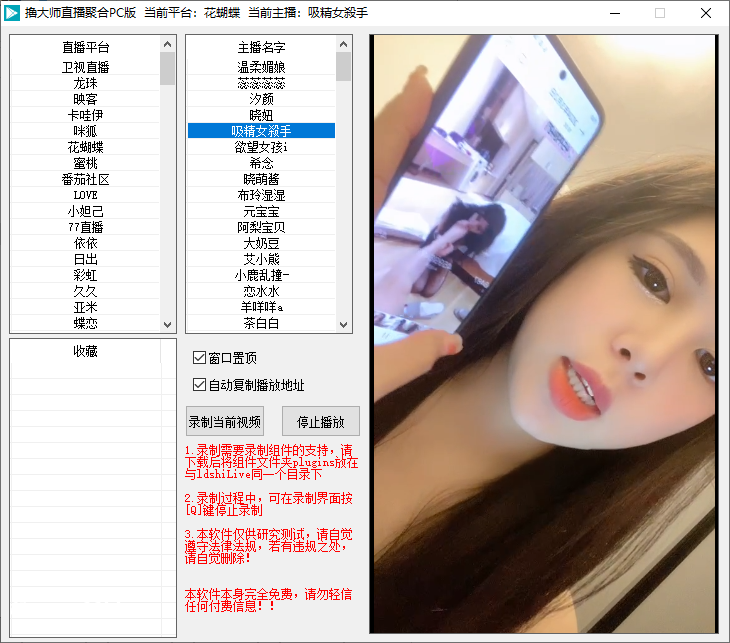Select 温柔媚娘 in the streamer list
This screenshot has width=730, height=643.
coord(261,67)
